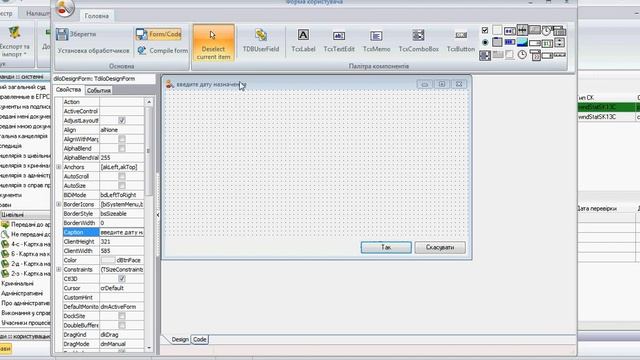This screenshot has height=360, width=640.
Task: Expand the BorderIcons property
Action: tap(58, 204)
